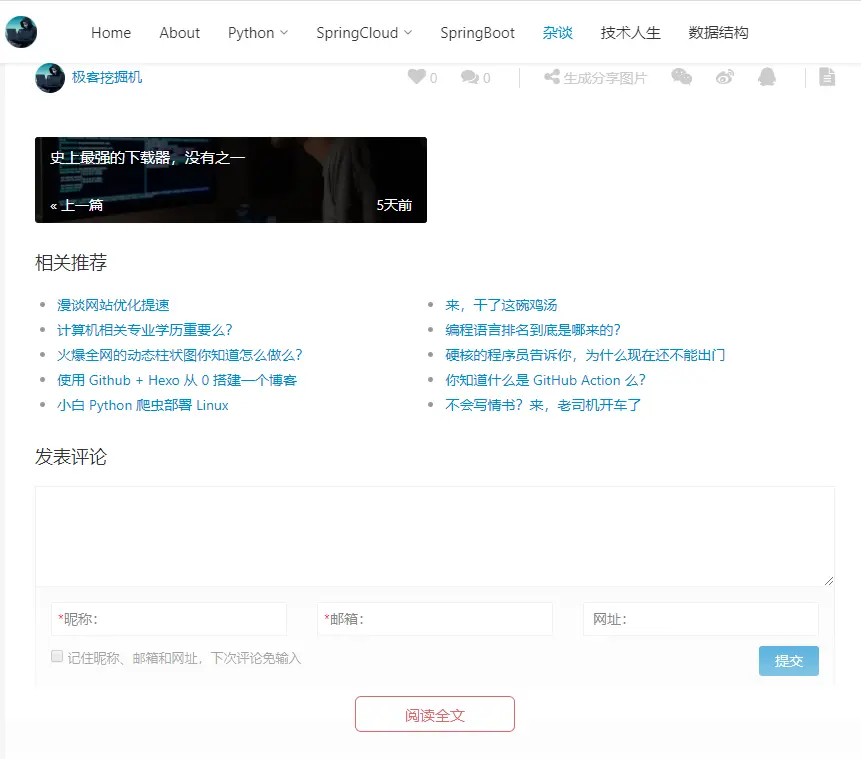Image resolution: width=861 pixels, height=759 pixels.
Task: Tick the 记住昵称、邮箱和网址 checkbox
Action: [57, 656]
